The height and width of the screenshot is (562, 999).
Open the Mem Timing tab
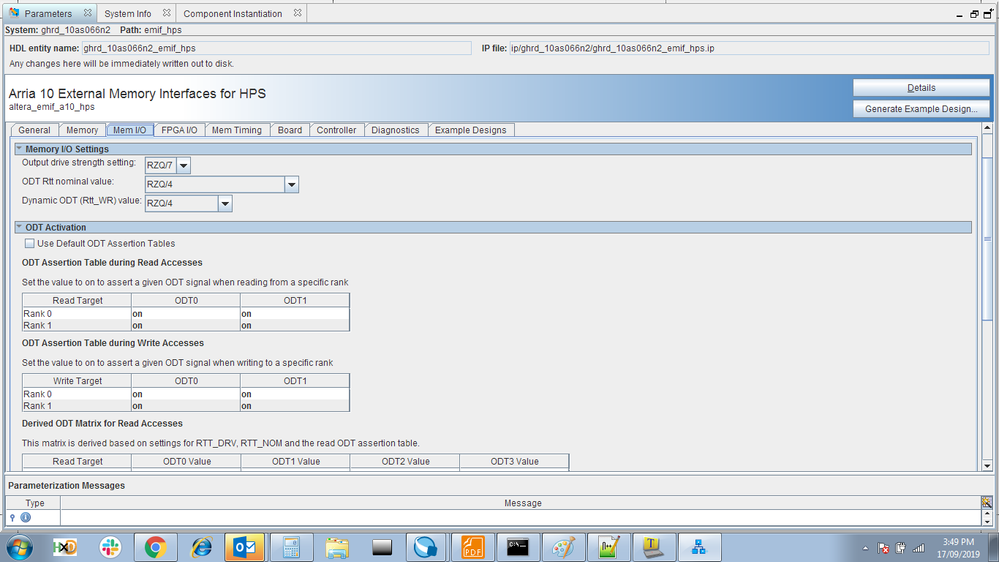[x=236, y=130]
